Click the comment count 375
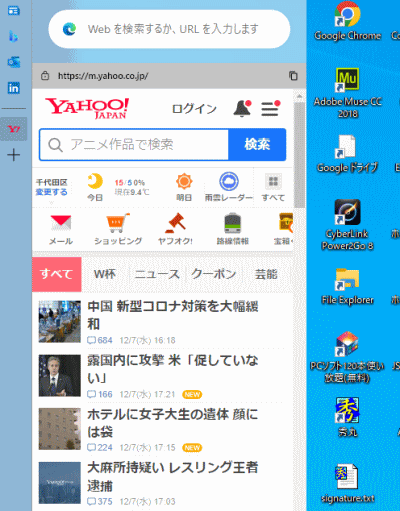Image resolution: width=400 pixels, height=511 pixels. click(x=100, y=501)
